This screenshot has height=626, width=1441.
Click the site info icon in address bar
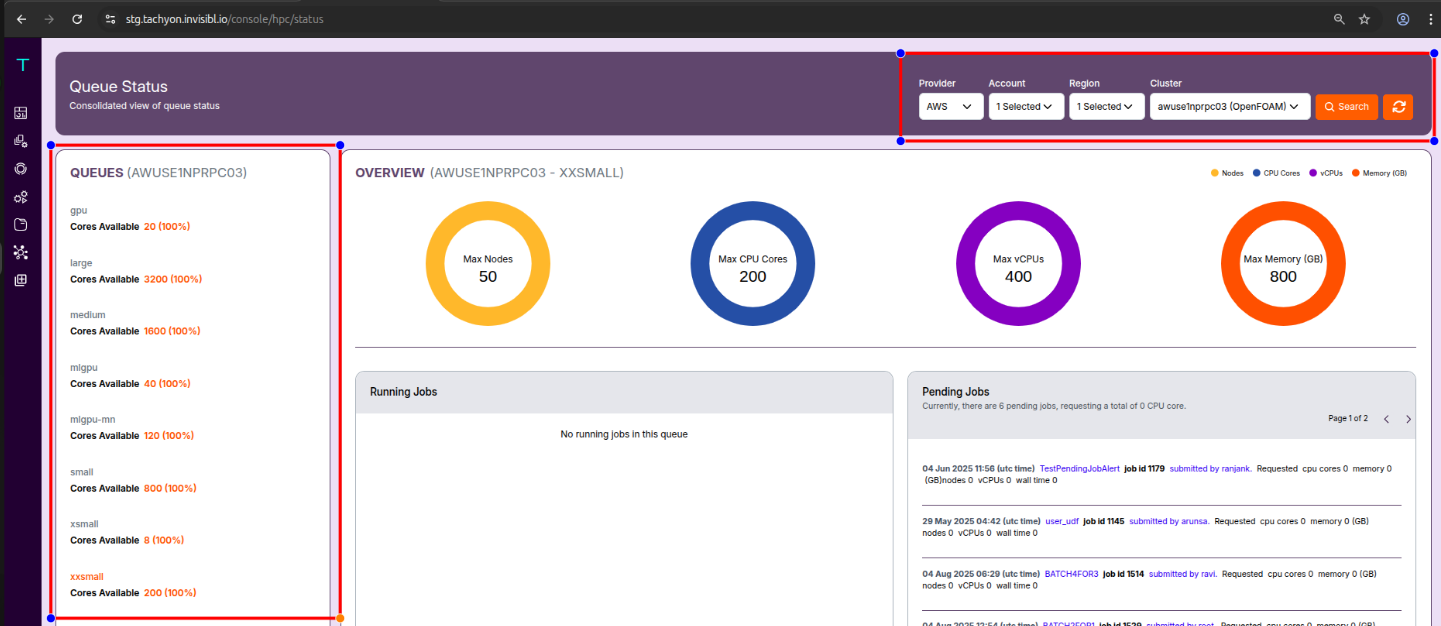(110, 19)
